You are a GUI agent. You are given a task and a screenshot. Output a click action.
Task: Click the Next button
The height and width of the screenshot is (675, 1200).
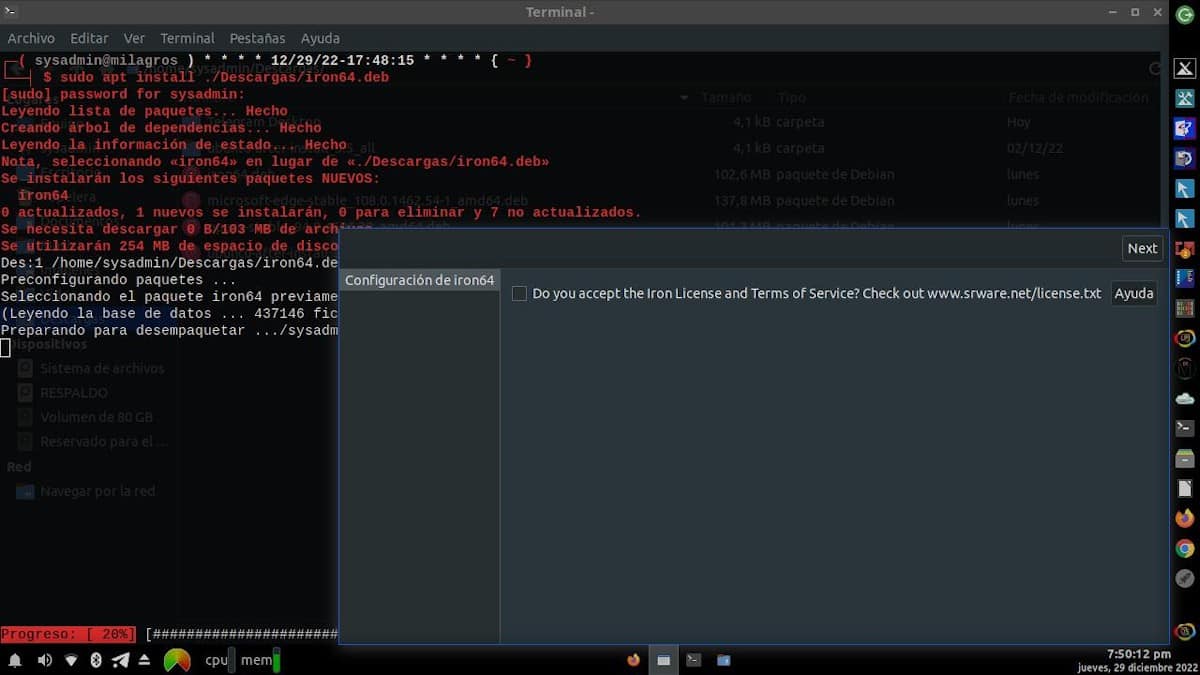(1141, 248)
